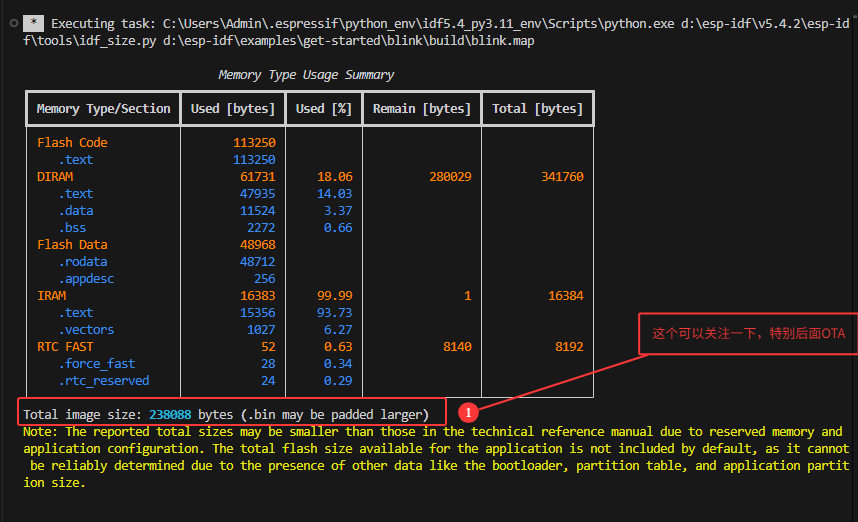Click the .data percentage 3.37

338,210
